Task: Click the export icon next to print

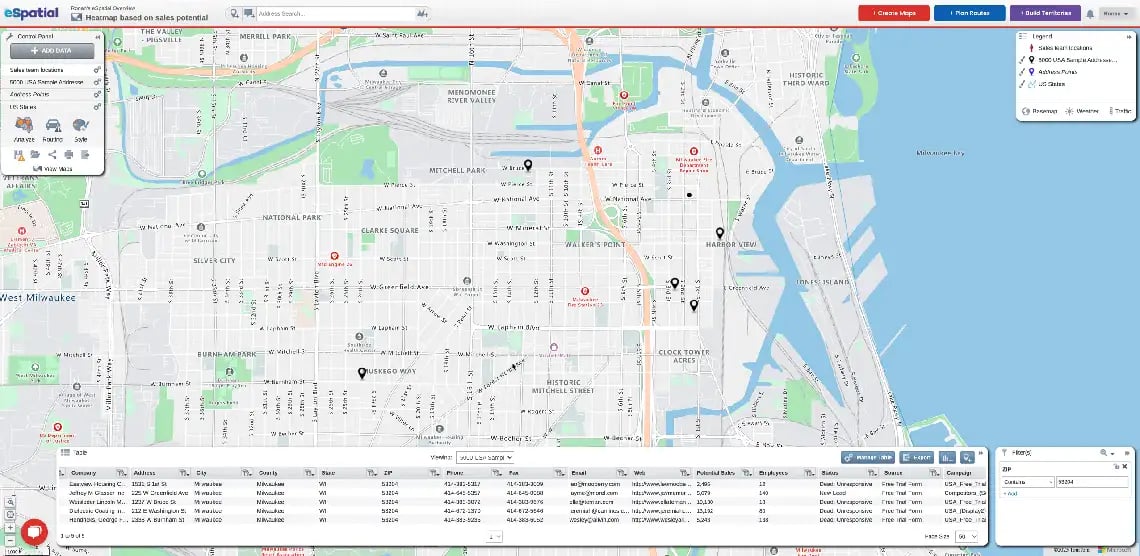Action: point(85,154)
